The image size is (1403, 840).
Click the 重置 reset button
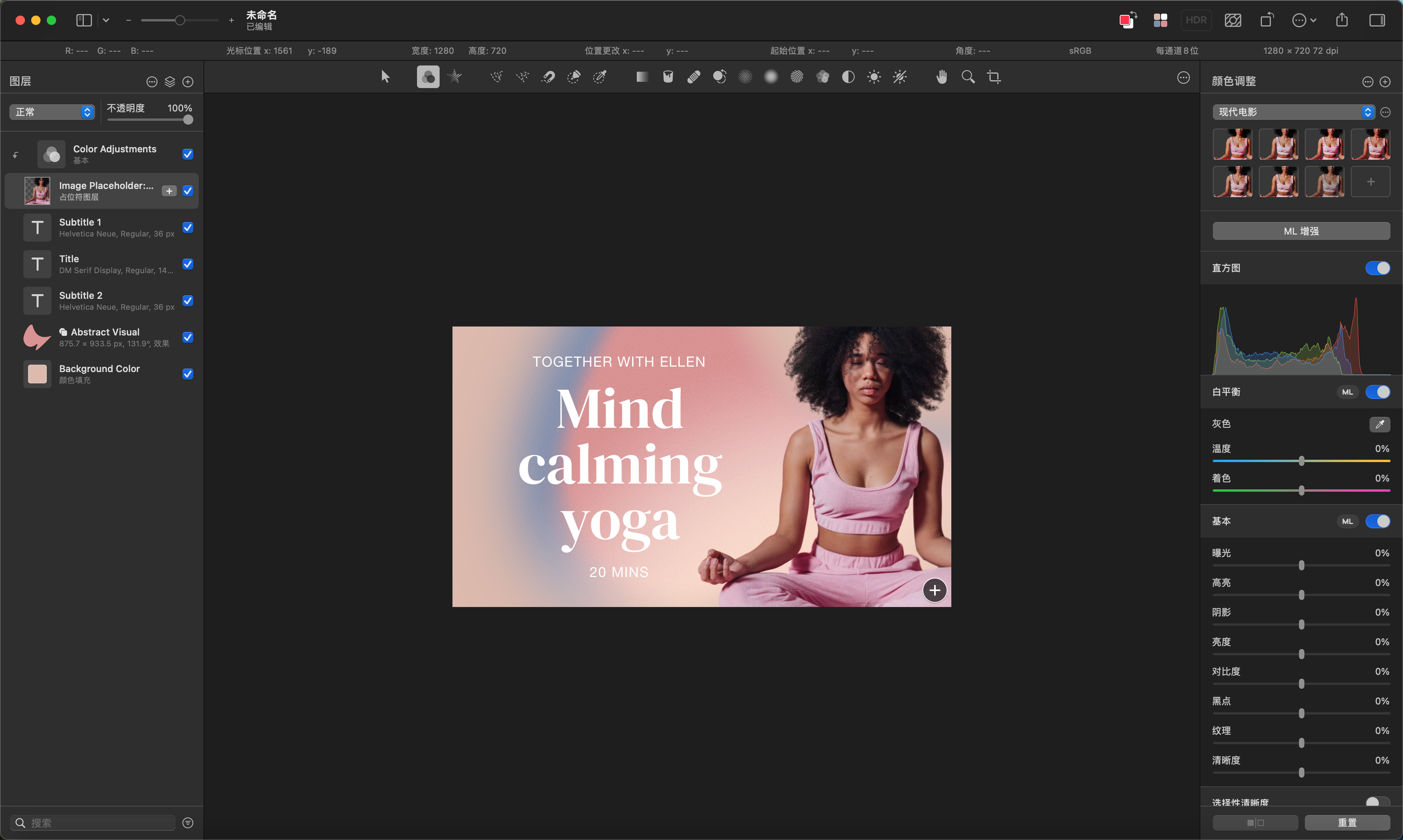tap(1347, 822)
